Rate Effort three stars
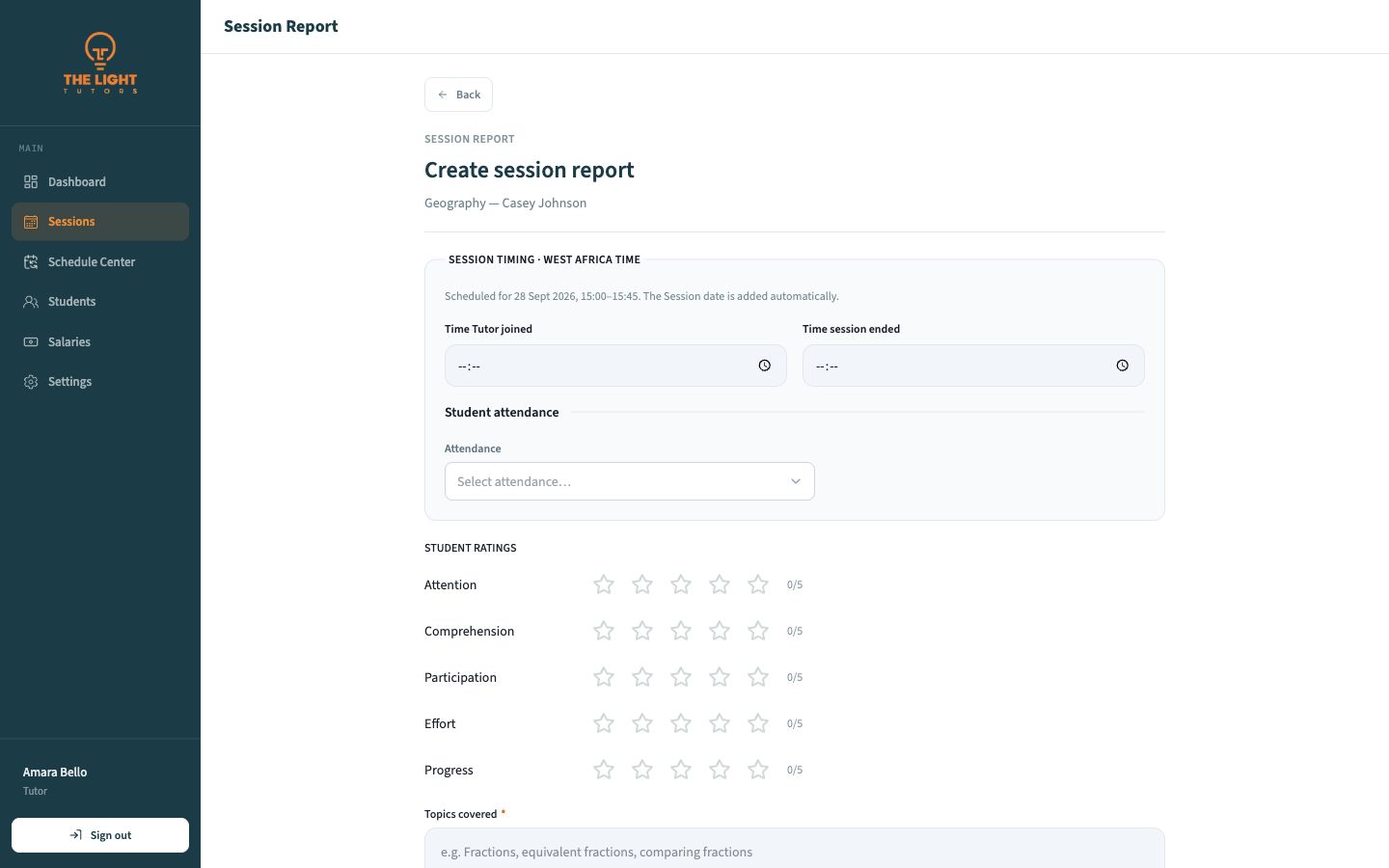1389x868 pixels. [681, 723]
